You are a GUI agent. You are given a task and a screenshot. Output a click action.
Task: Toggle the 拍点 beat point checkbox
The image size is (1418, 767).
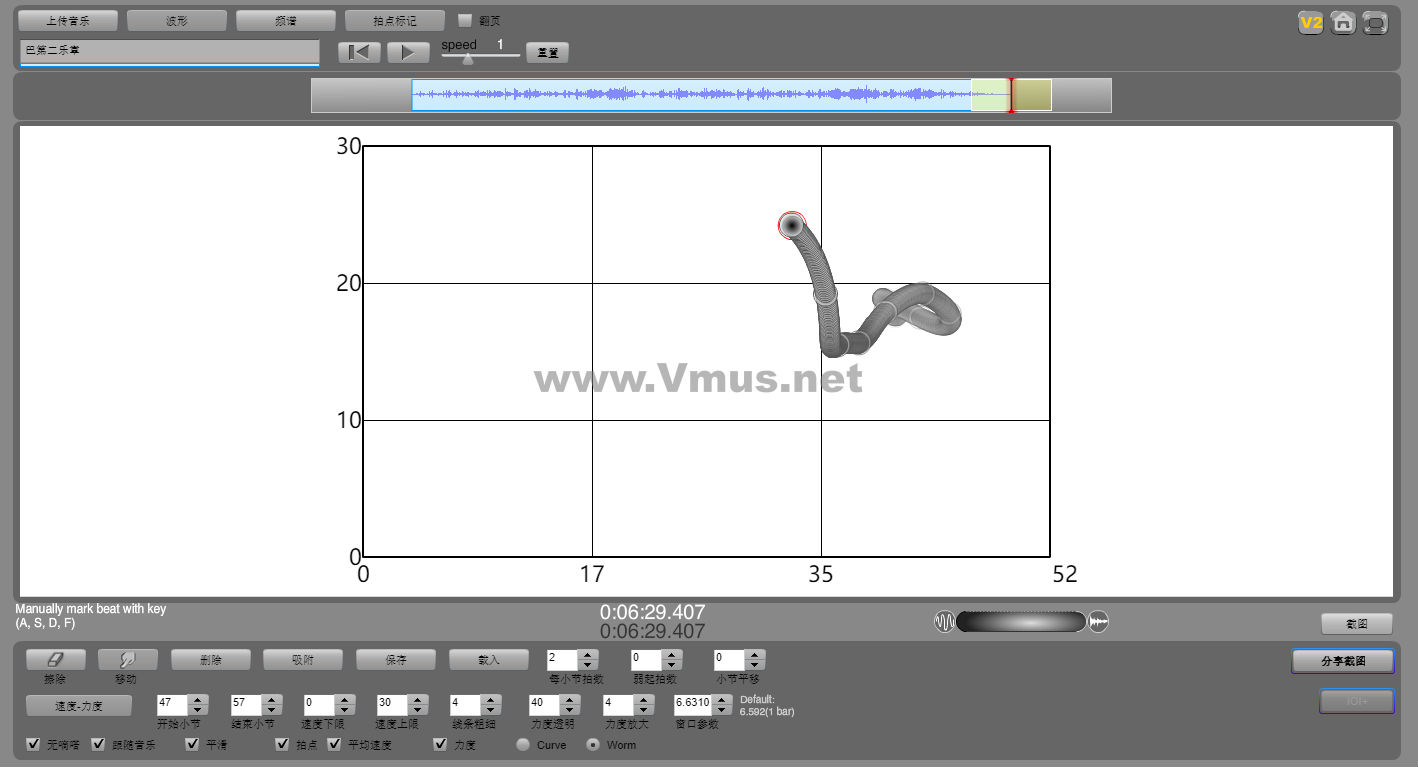(283, 745)
